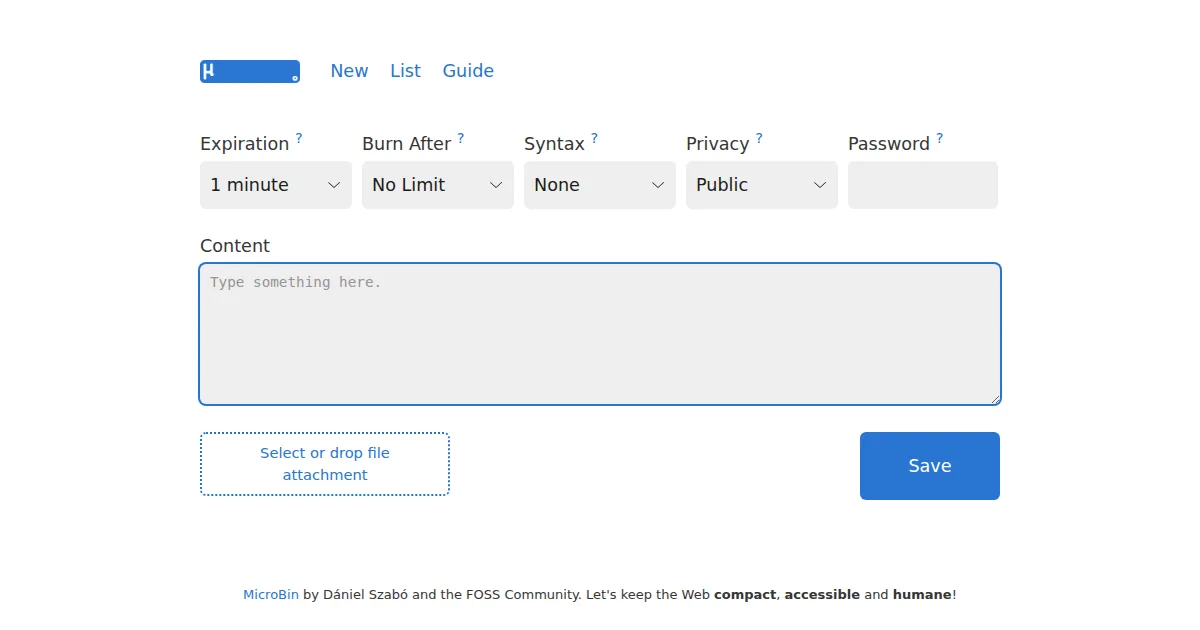Open the Expiration dropdown set to 1 minute
Image resolution: width=1200 pixels, height=630 pixels.
click(276, 185)
